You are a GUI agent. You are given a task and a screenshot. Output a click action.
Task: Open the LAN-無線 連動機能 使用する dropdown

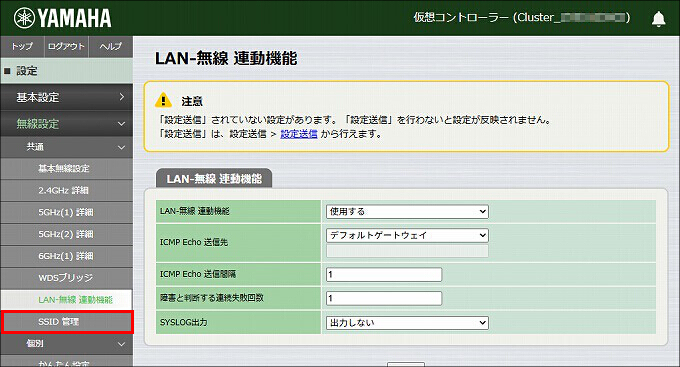[407, 212]
